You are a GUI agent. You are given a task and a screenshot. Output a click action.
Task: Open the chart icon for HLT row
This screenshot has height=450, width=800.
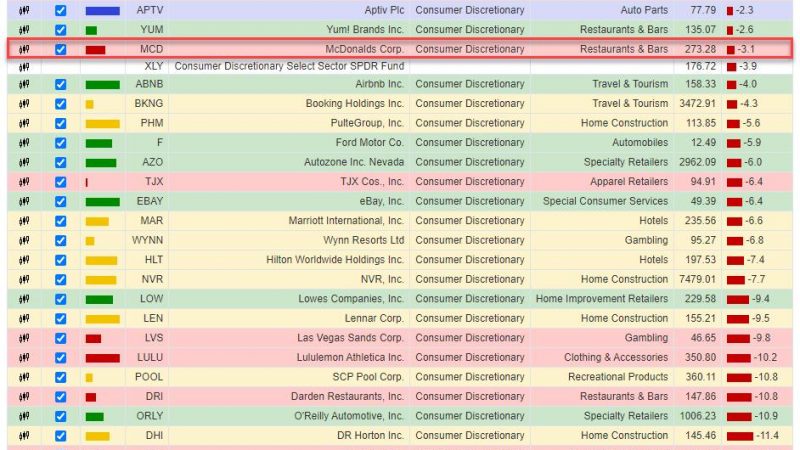(24, 260)
